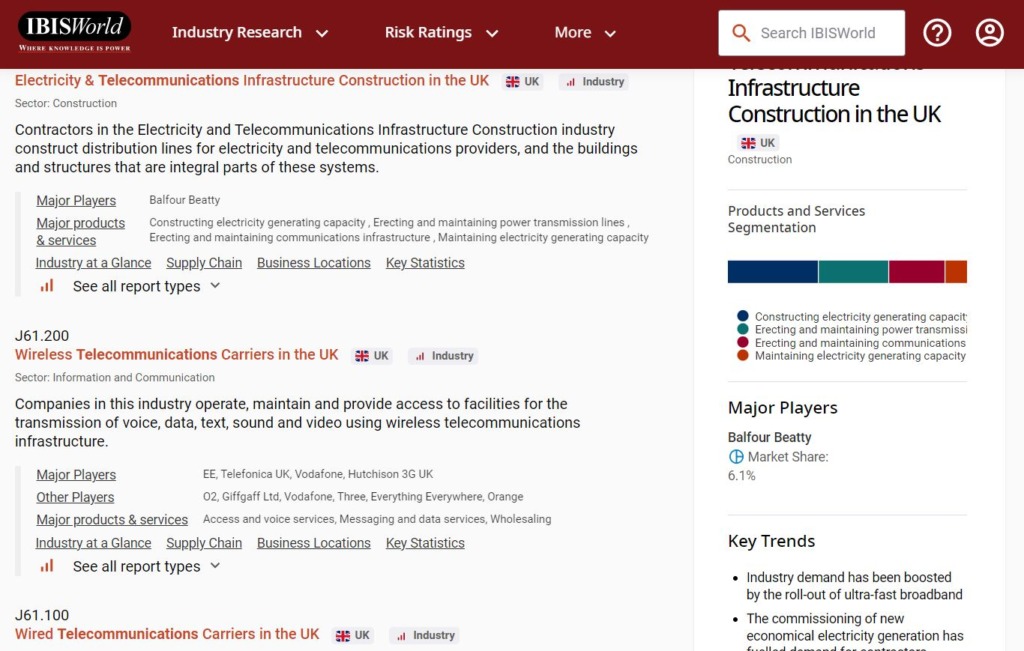This screenshot has height=651, width=1024.
Task: Open the help question mark icon
Action: 937,33
